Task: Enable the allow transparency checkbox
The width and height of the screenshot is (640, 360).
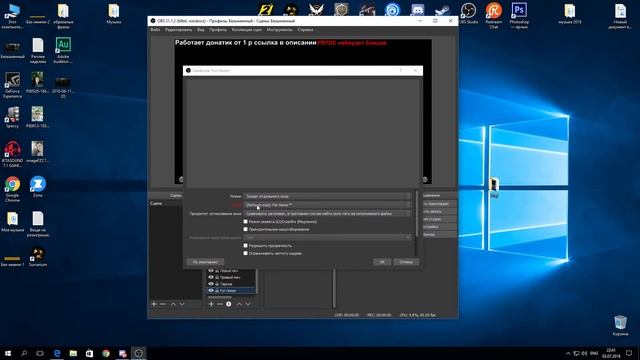Action: pos(245,246)
